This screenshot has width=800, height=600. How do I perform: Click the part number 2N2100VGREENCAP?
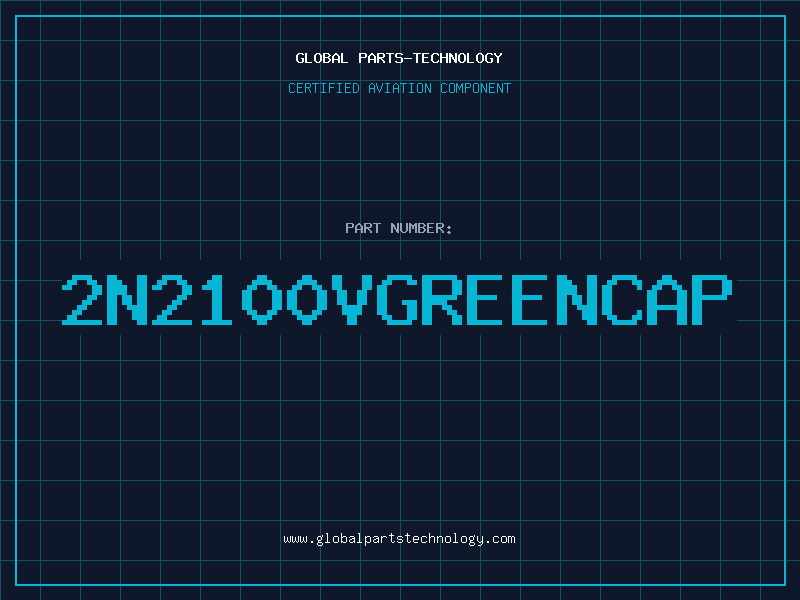pyautogui.click(x=397, y=299)
